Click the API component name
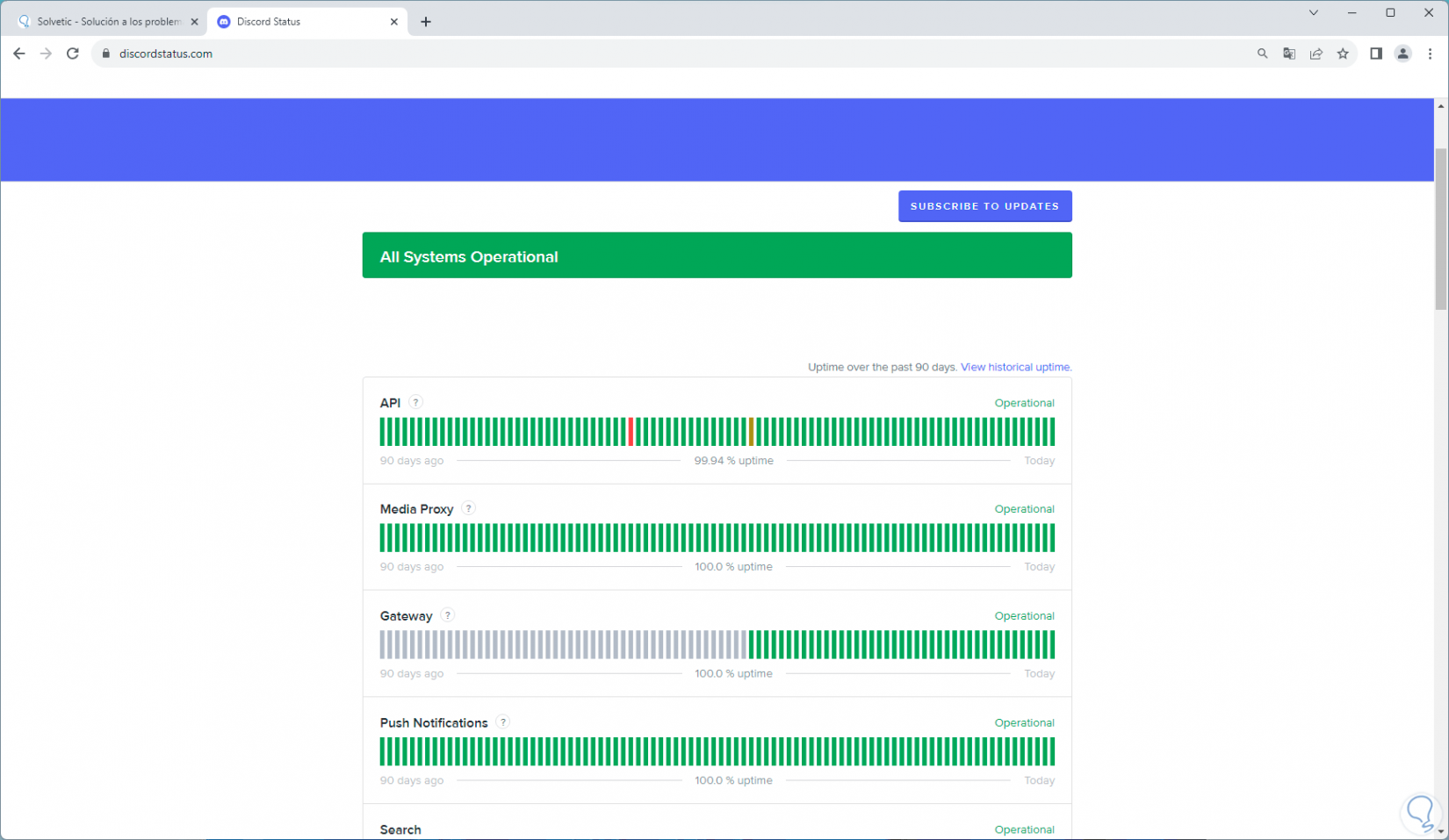The image size is (1449, 840). pos(390,403)
